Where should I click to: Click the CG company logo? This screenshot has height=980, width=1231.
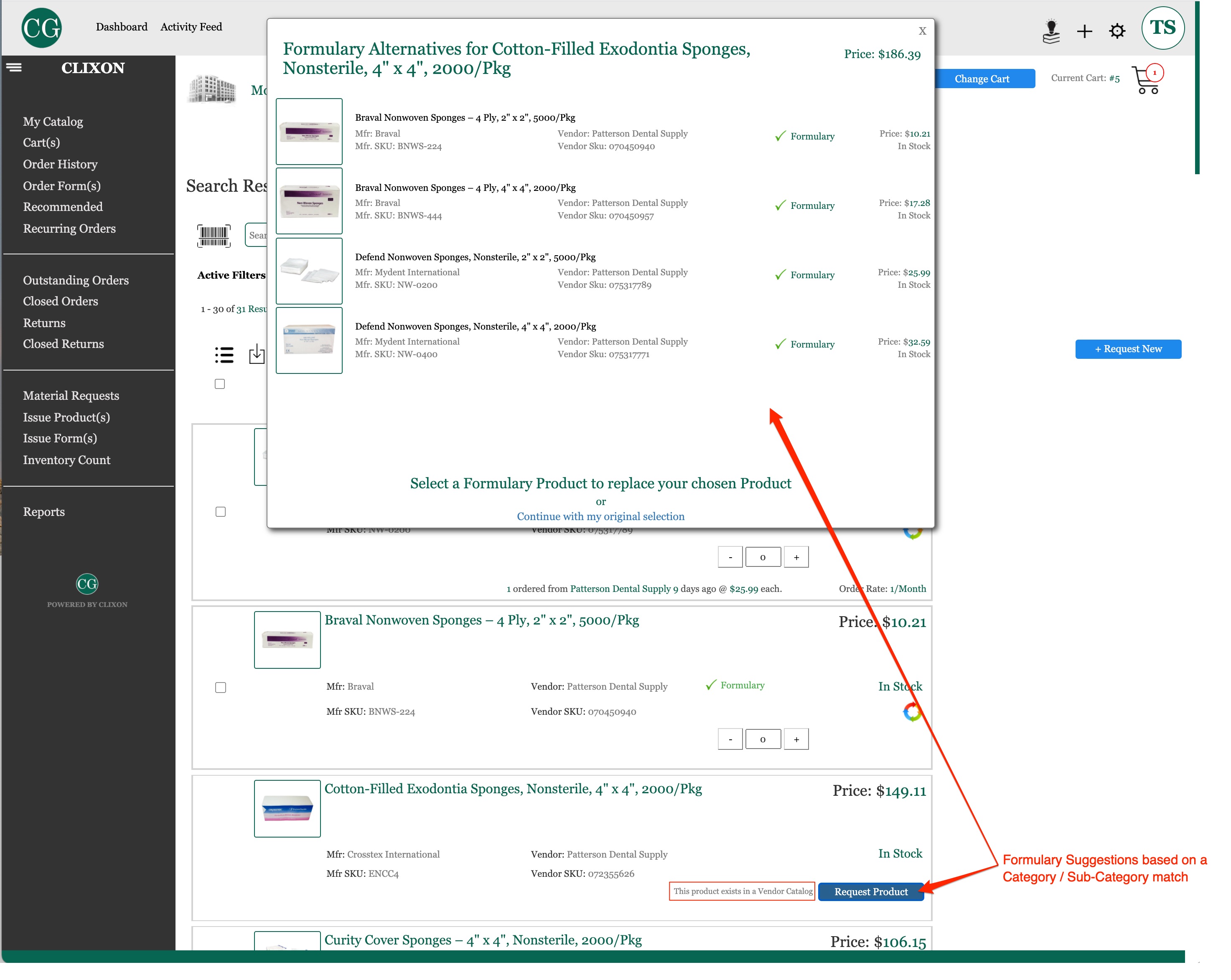coord(42,27)
